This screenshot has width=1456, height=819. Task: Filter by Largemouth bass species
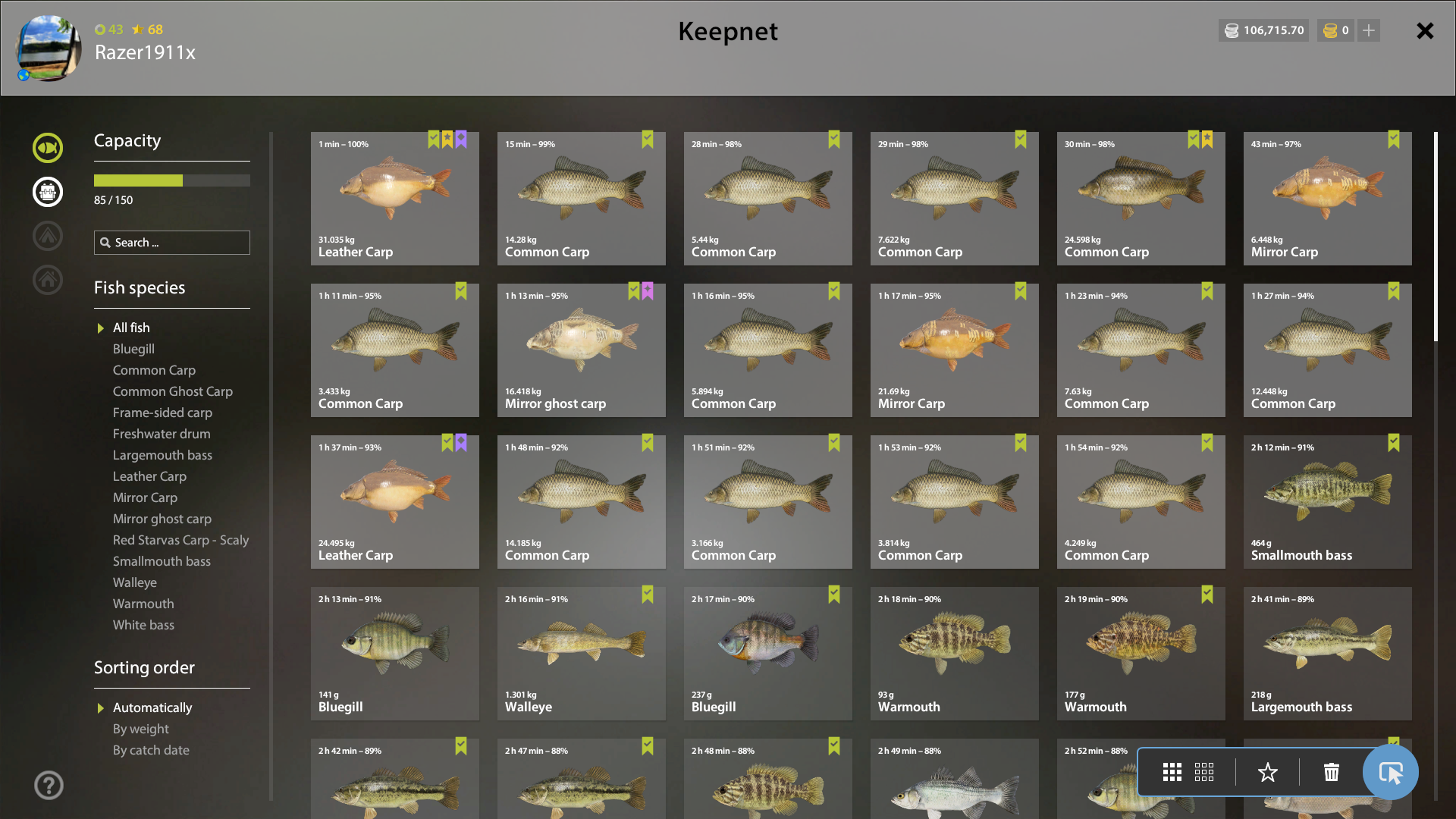(x=162, y=455)
